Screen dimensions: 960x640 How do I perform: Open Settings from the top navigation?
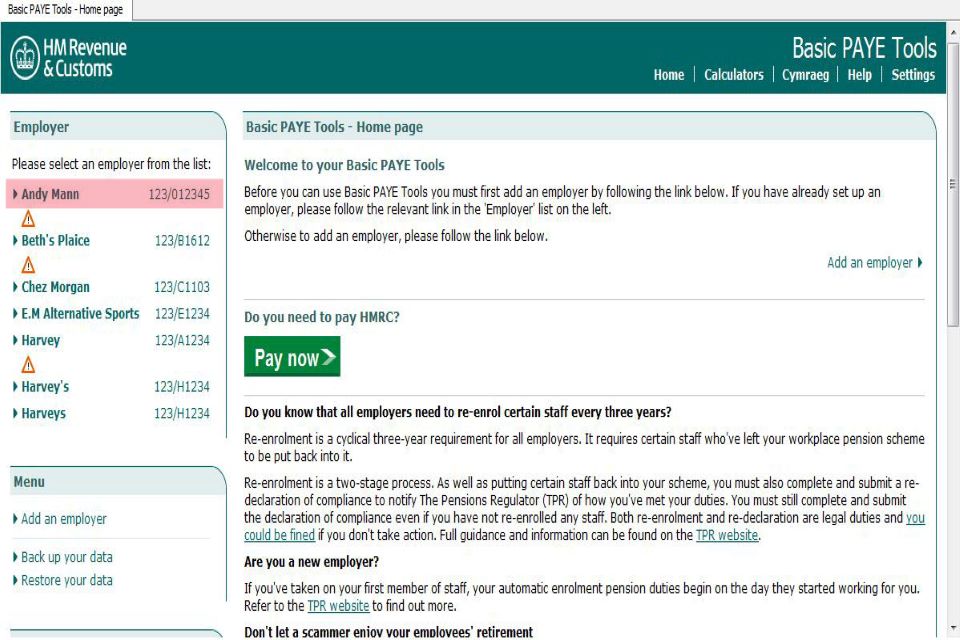[912, 75]
